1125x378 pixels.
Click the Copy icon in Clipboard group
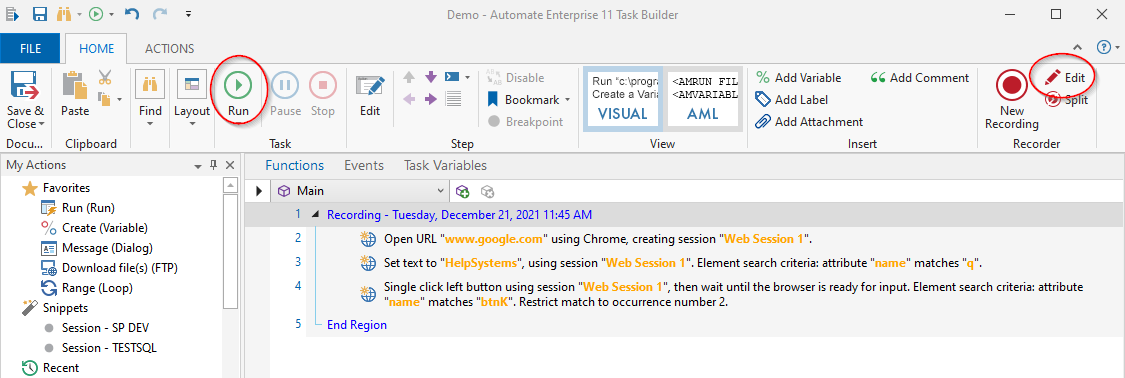105,99
